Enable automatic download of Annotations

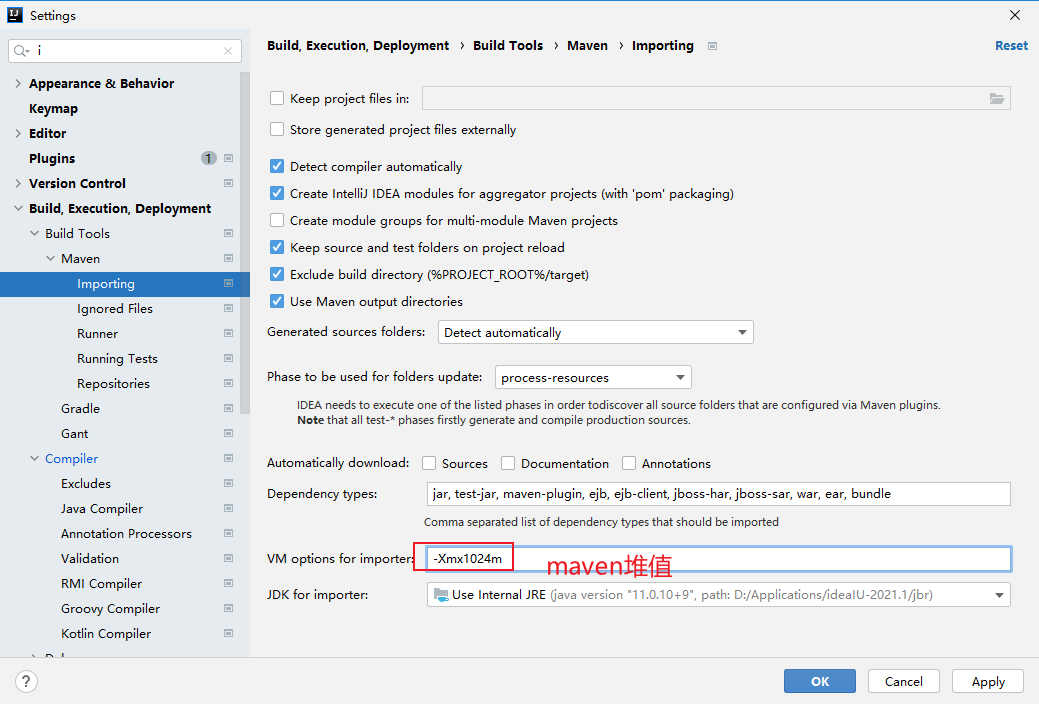click(x=629, y=463)
